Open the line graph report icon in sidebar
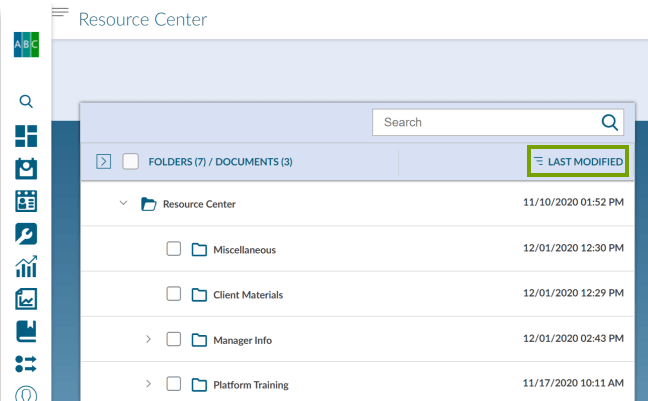Viewport: 648px width, 401px height. 26,299
